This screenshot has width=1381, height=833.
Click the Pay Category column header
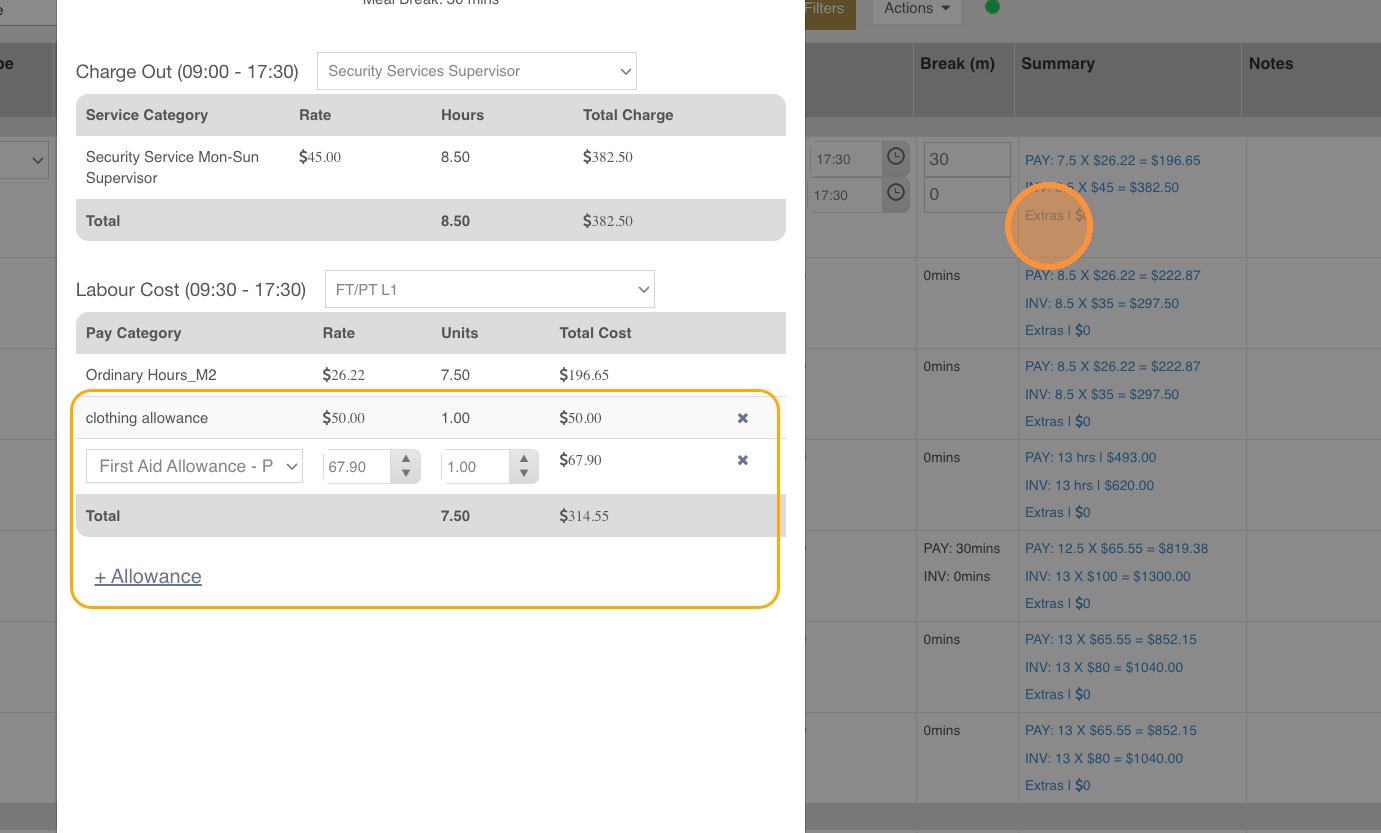pyautogui.click(x=133, y=333)
